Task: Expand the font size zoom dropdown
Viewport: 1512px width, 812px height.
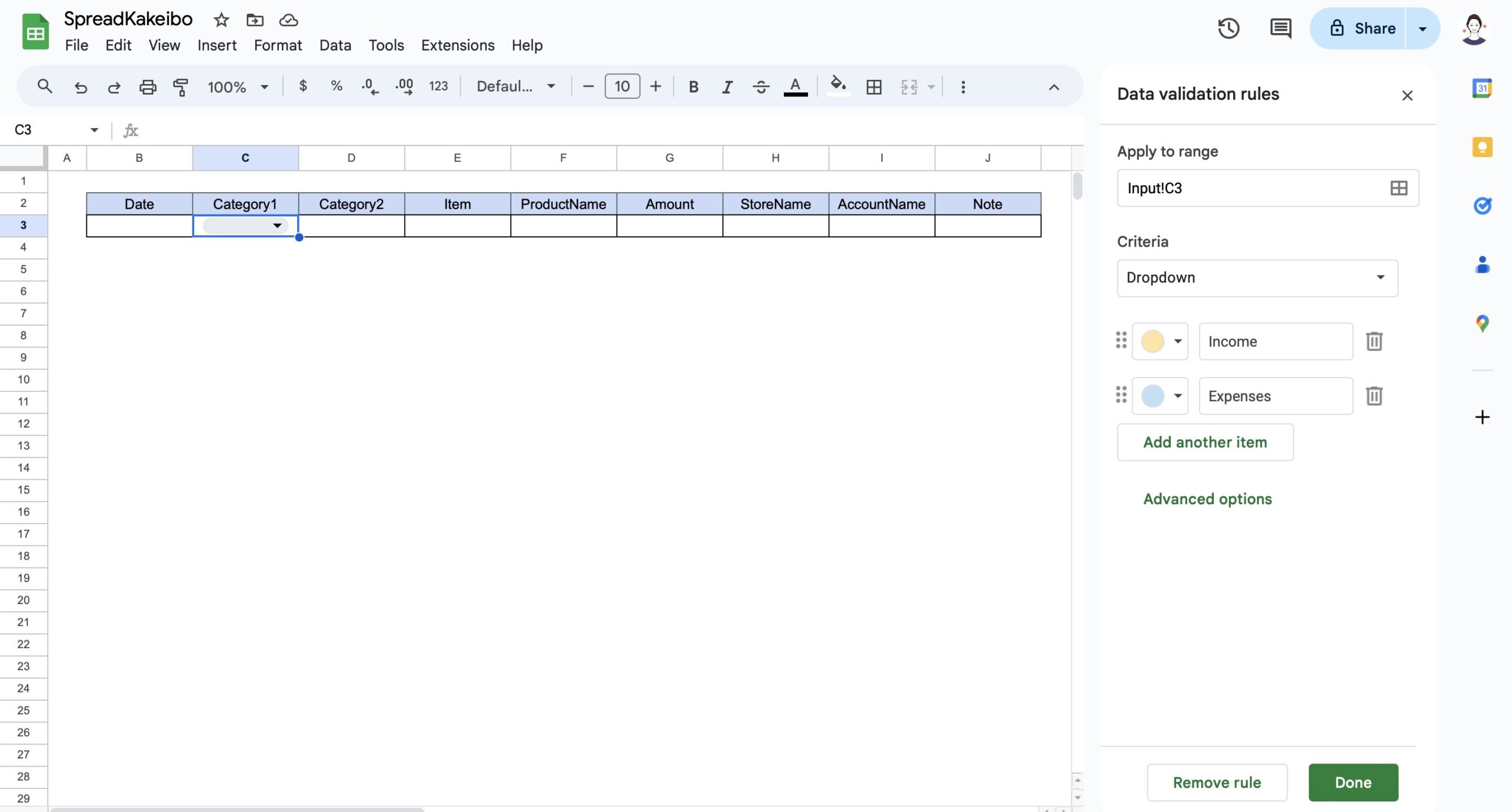Action: point(264,86)
